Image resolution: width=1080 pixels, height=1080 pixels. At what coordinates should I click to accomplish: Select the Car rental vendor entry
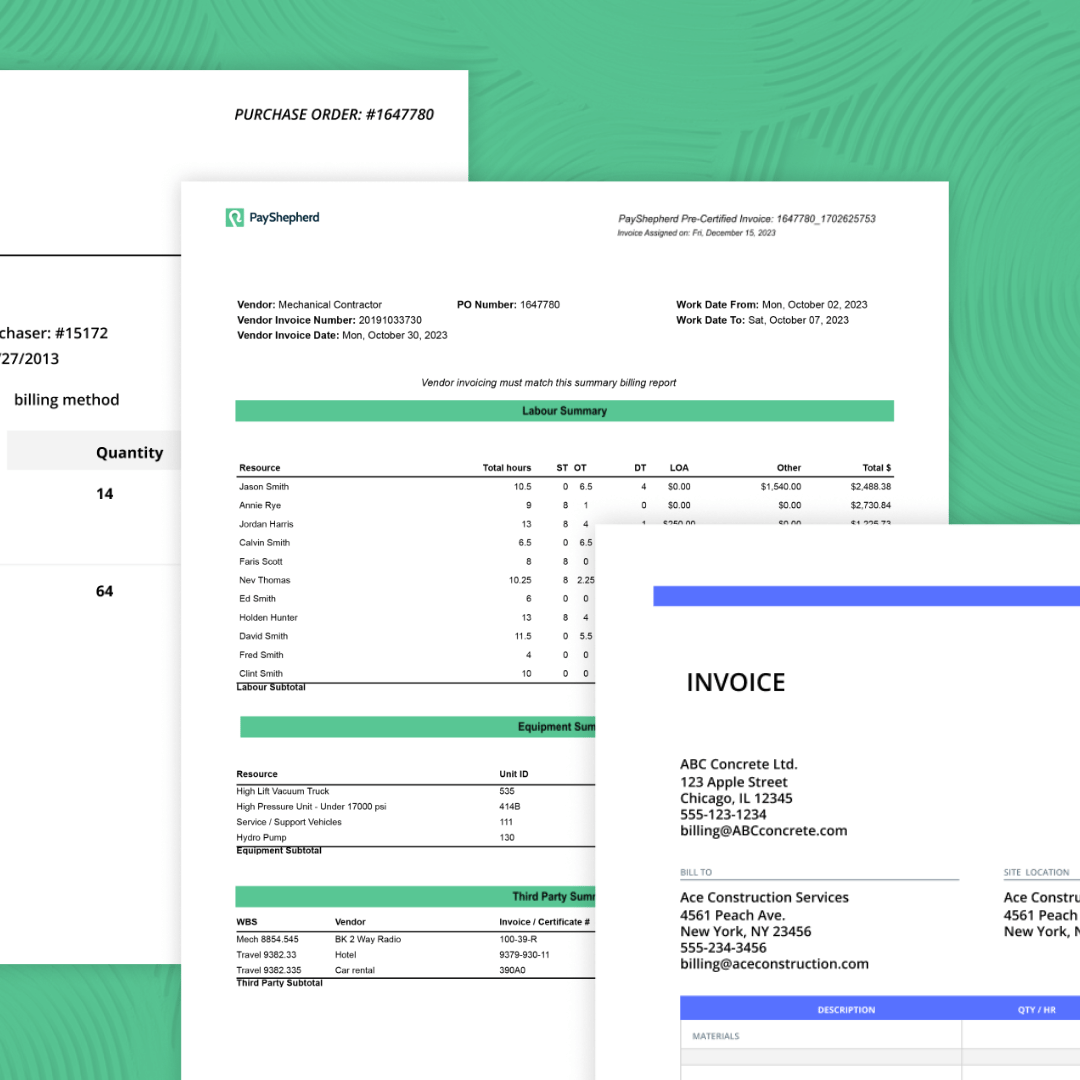coord(355,970)
